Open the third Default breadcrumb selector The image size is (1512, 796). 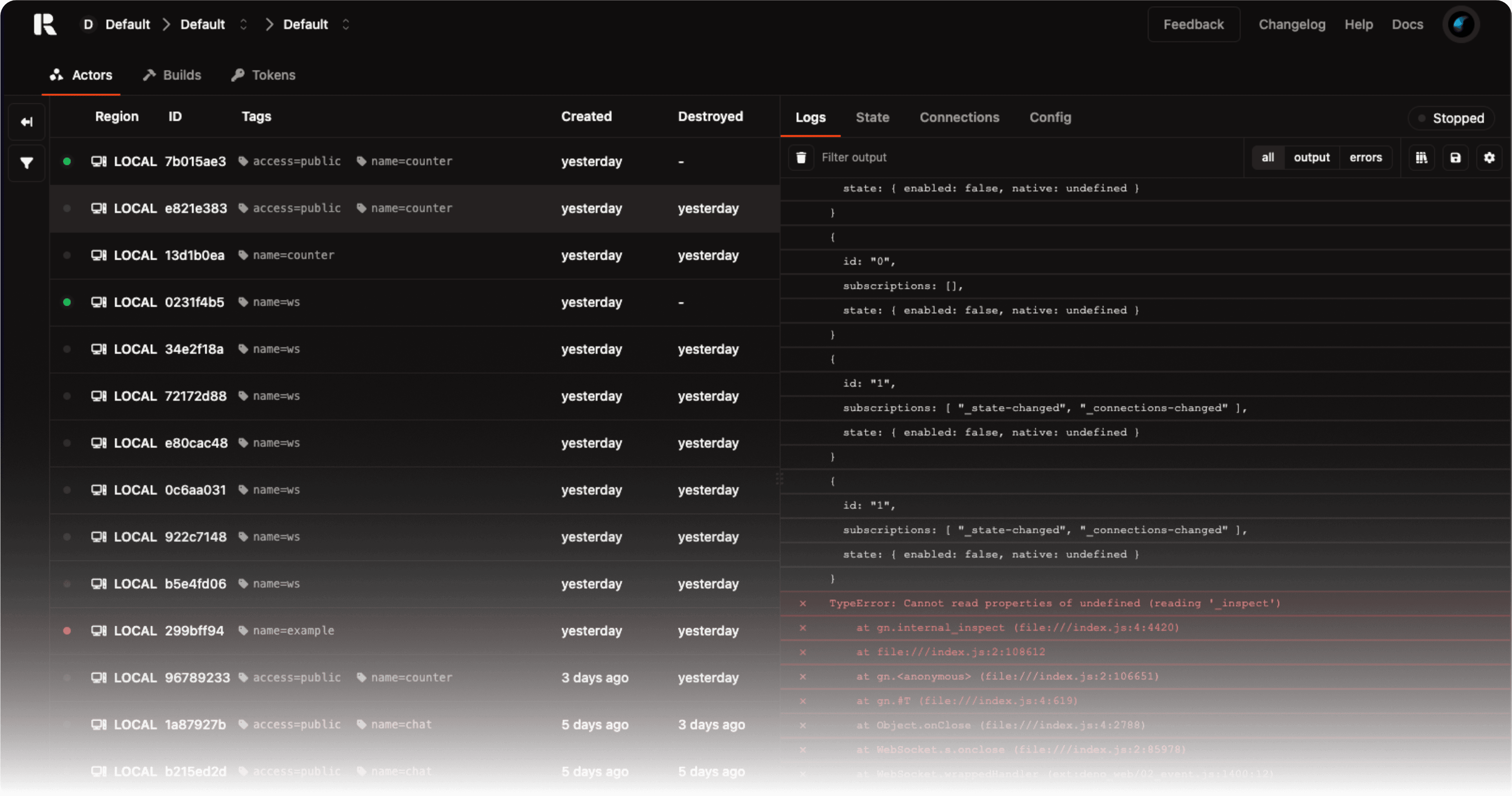346,24
